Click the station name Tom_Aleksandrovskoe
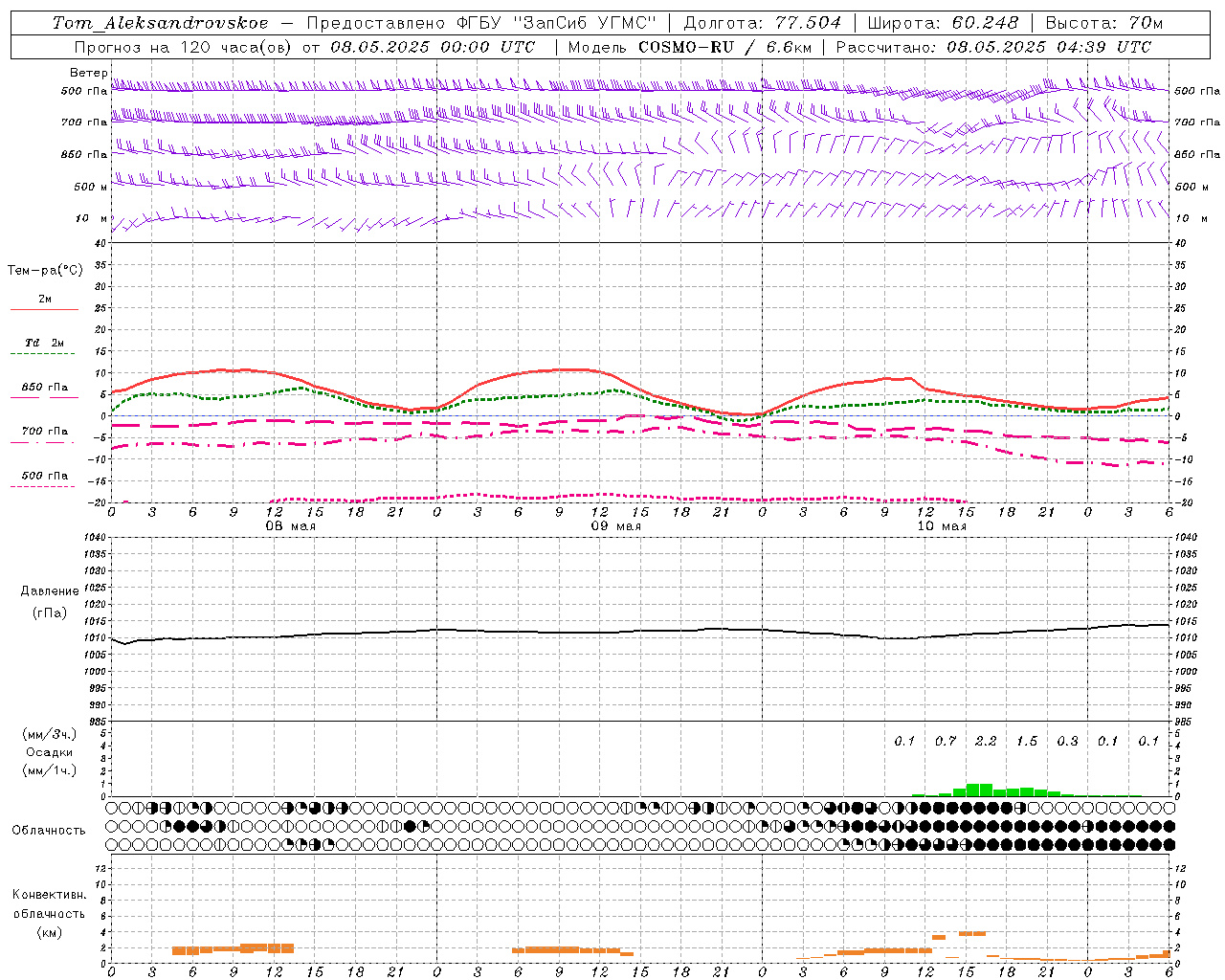Viewport: 1225px width, 980px height. pos(161,23)
